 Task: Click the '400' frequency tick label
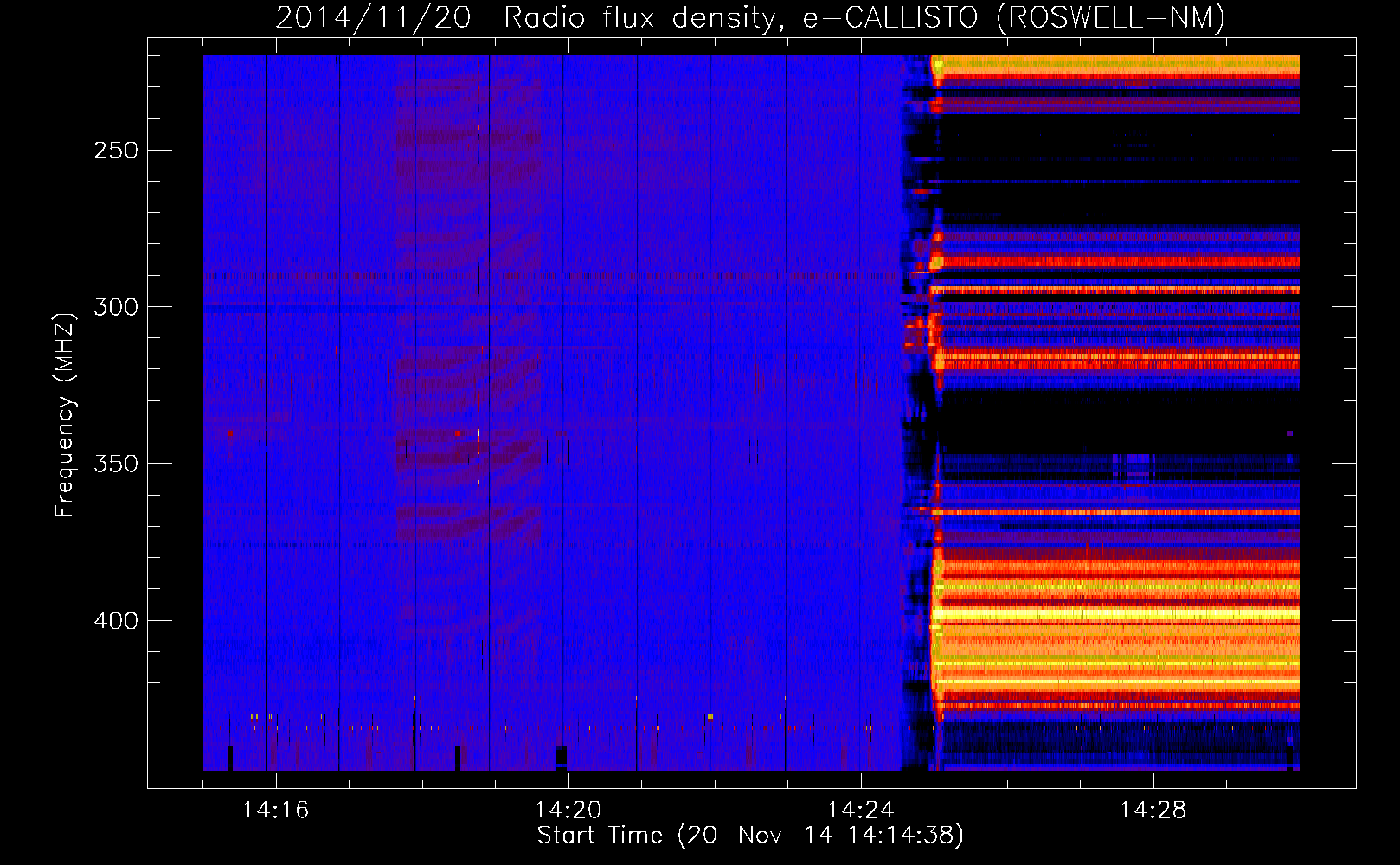click(116, 621)
